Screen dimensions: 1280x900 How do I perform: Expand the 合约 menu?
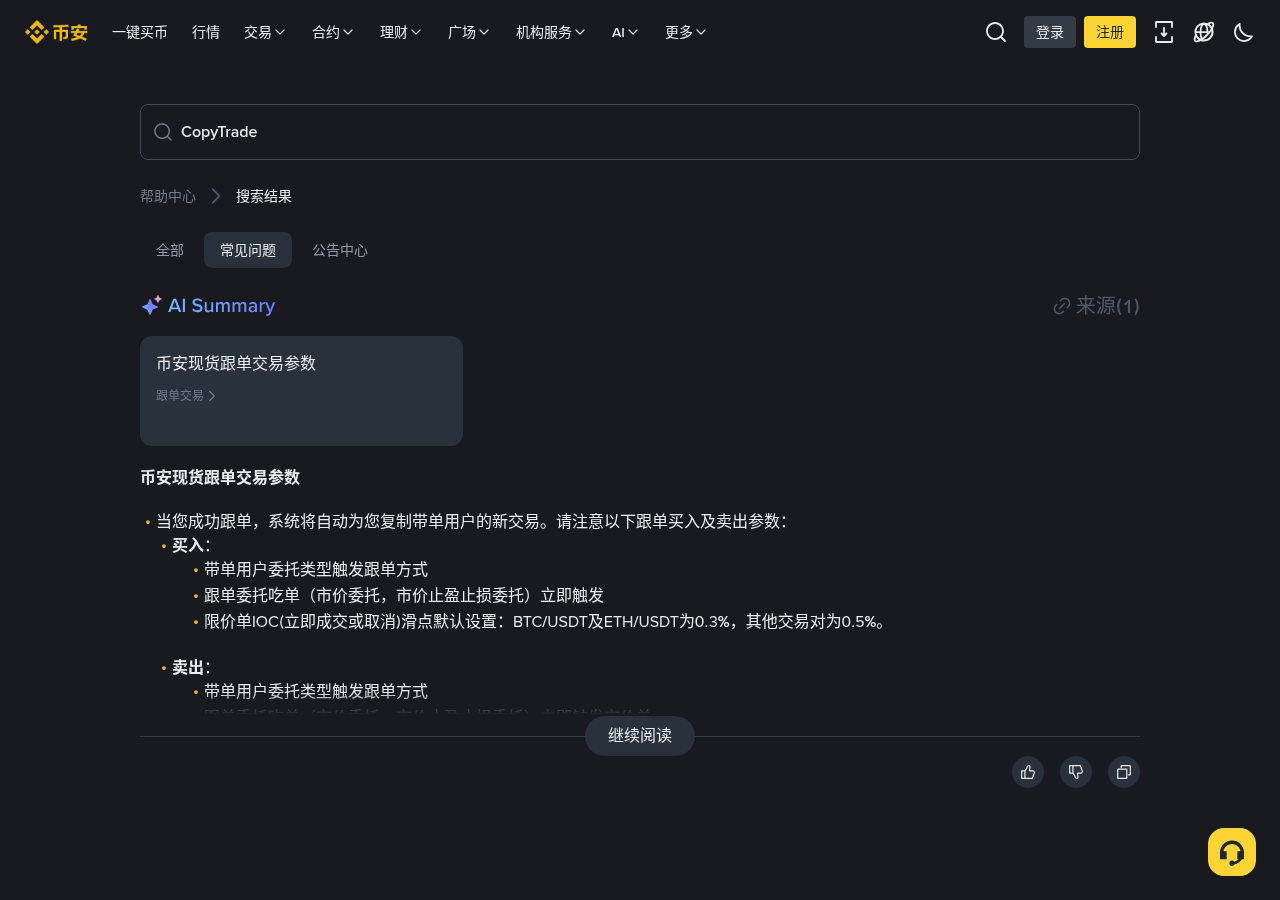point(332,32)
